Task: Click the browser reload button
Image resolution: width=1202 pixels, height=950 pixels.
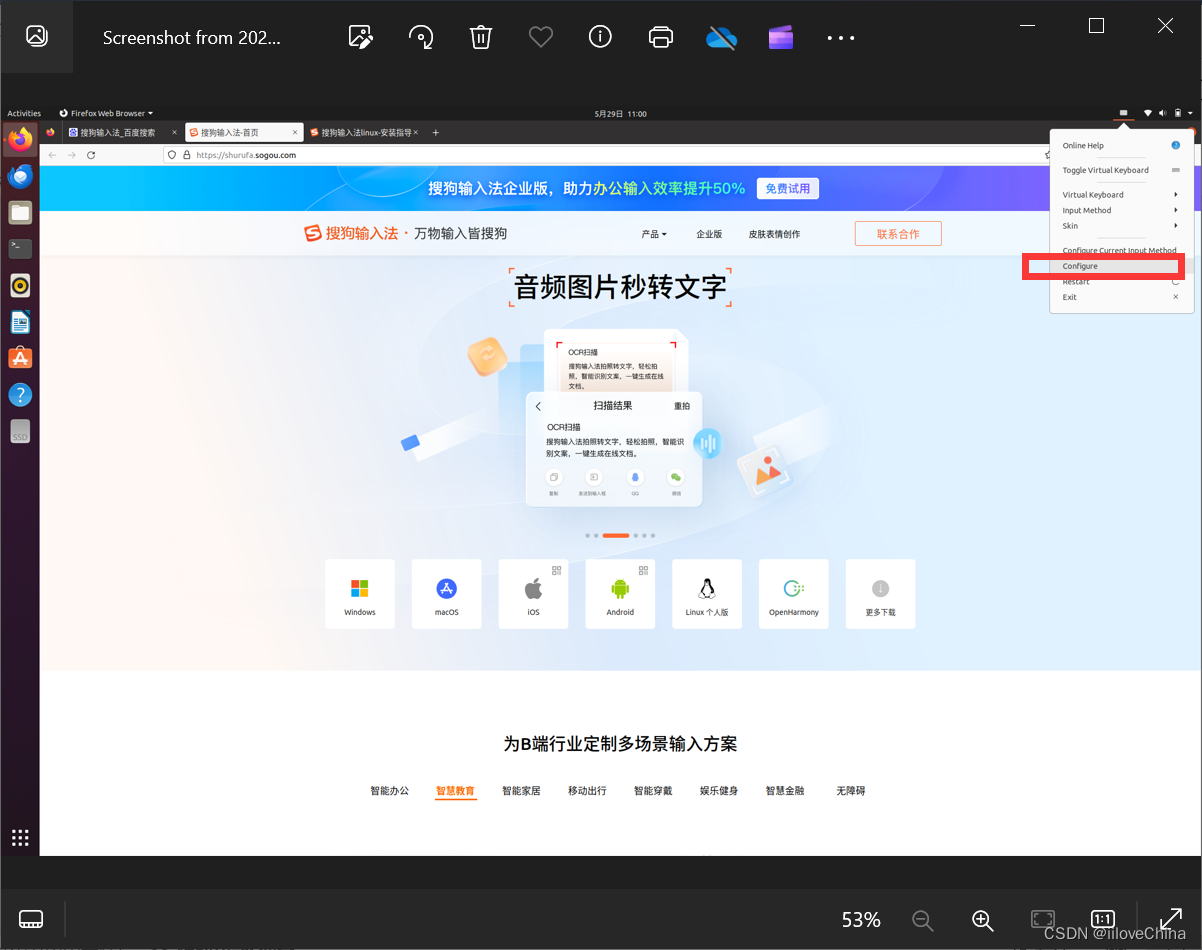Action: [91, 155]
